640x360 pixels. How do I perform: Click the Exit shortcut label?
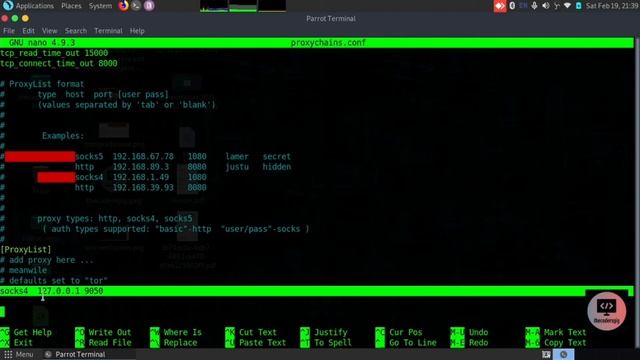pos(23,342)
